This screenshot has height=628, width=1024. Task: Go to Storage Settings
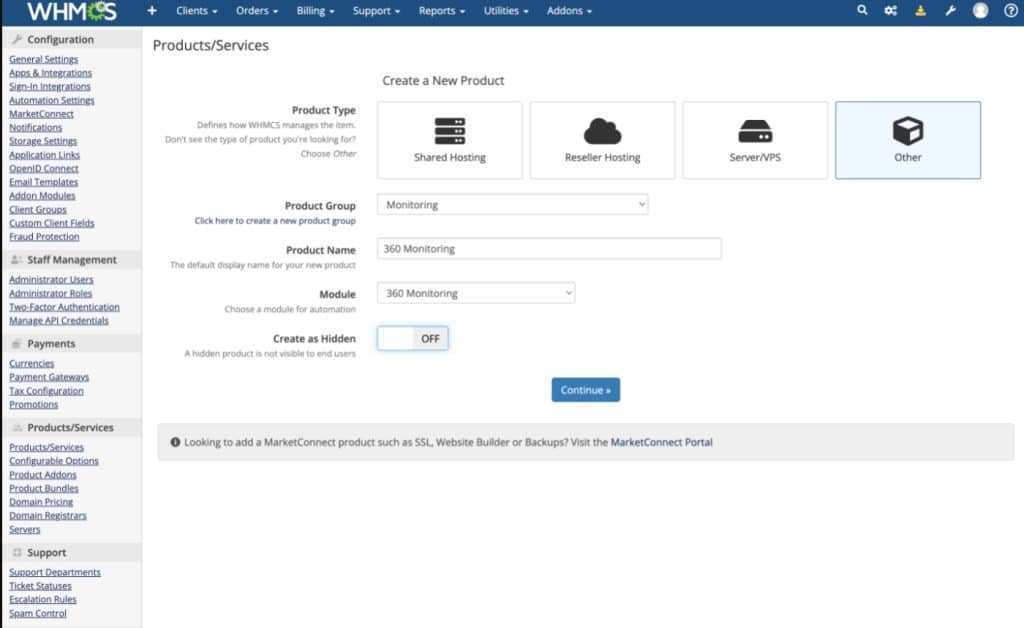coord(43,142)
